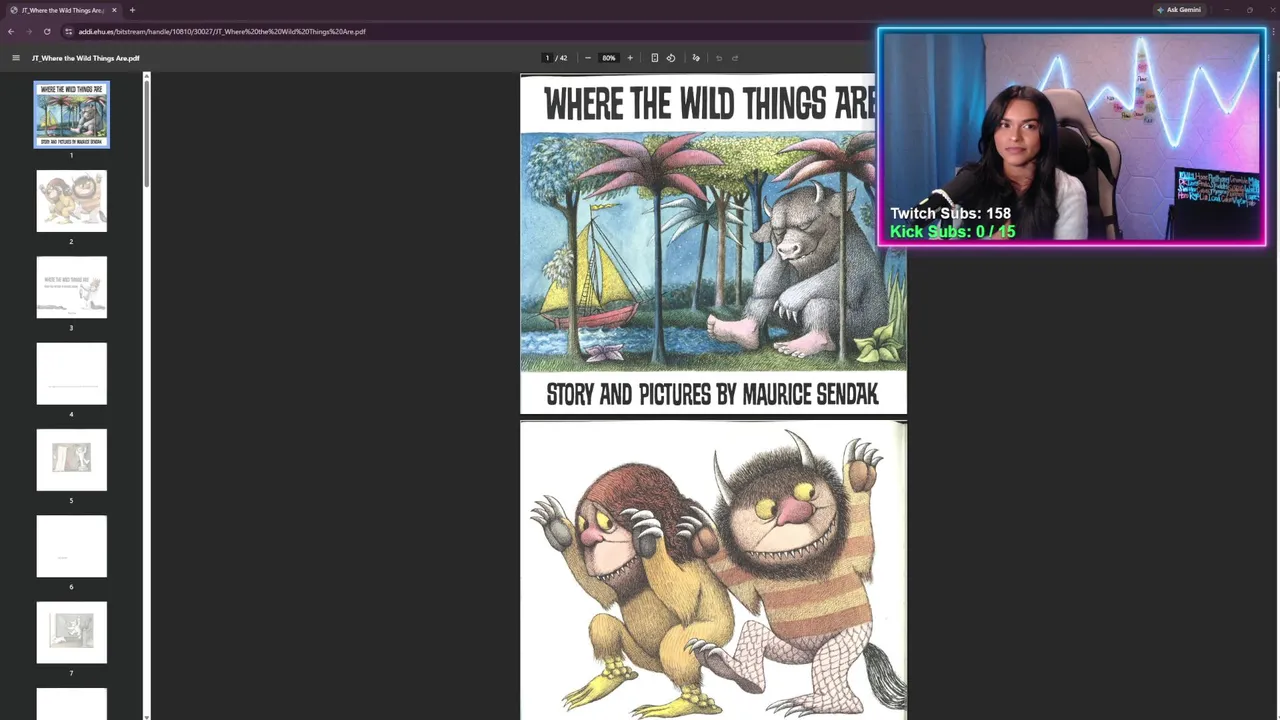The height and width of the screenshot is (720, 1280).
Task: Toggle the PDF sidebar menu icon
Action: [16, 58]
